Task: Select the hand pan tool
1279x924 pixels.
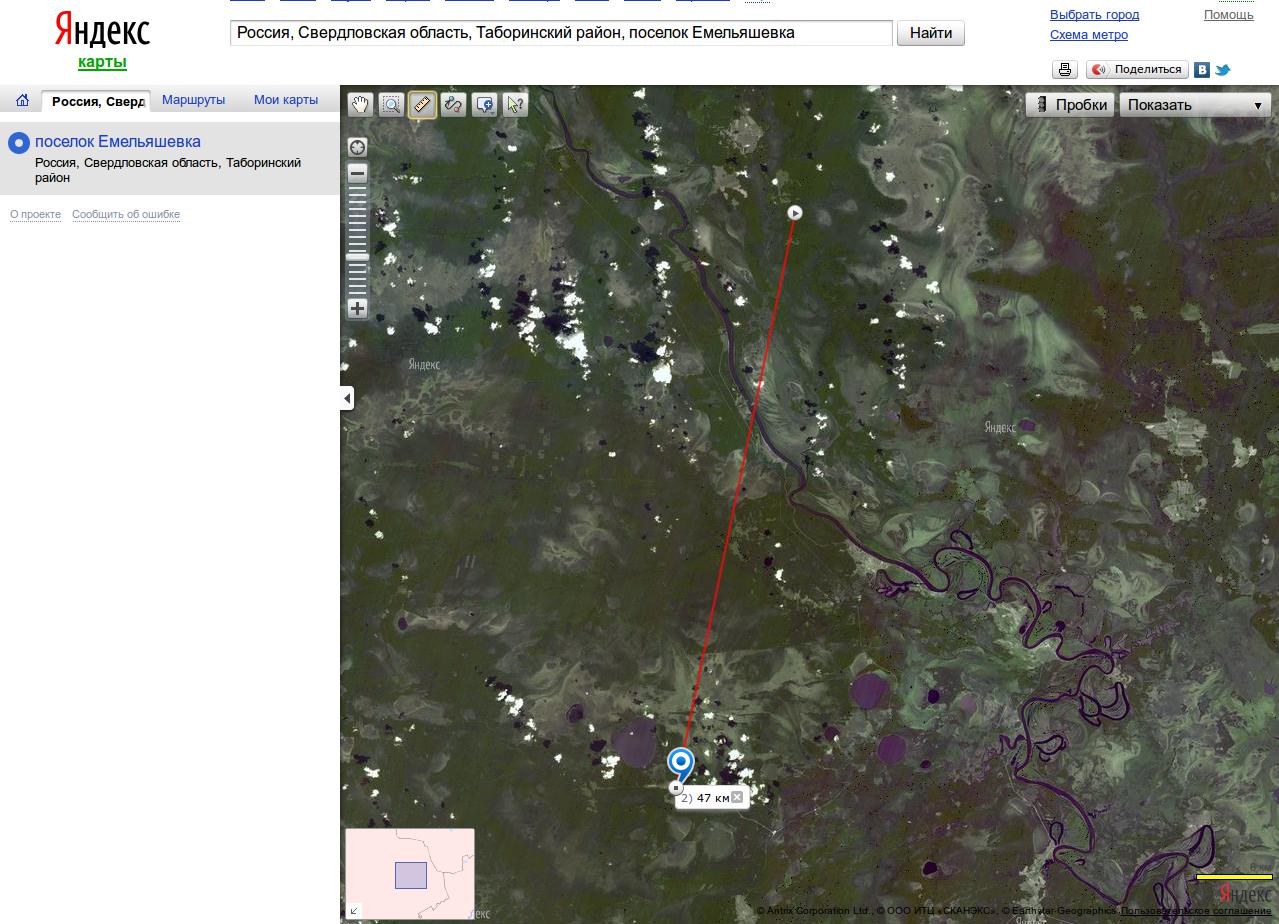Action: pos(360,105)
